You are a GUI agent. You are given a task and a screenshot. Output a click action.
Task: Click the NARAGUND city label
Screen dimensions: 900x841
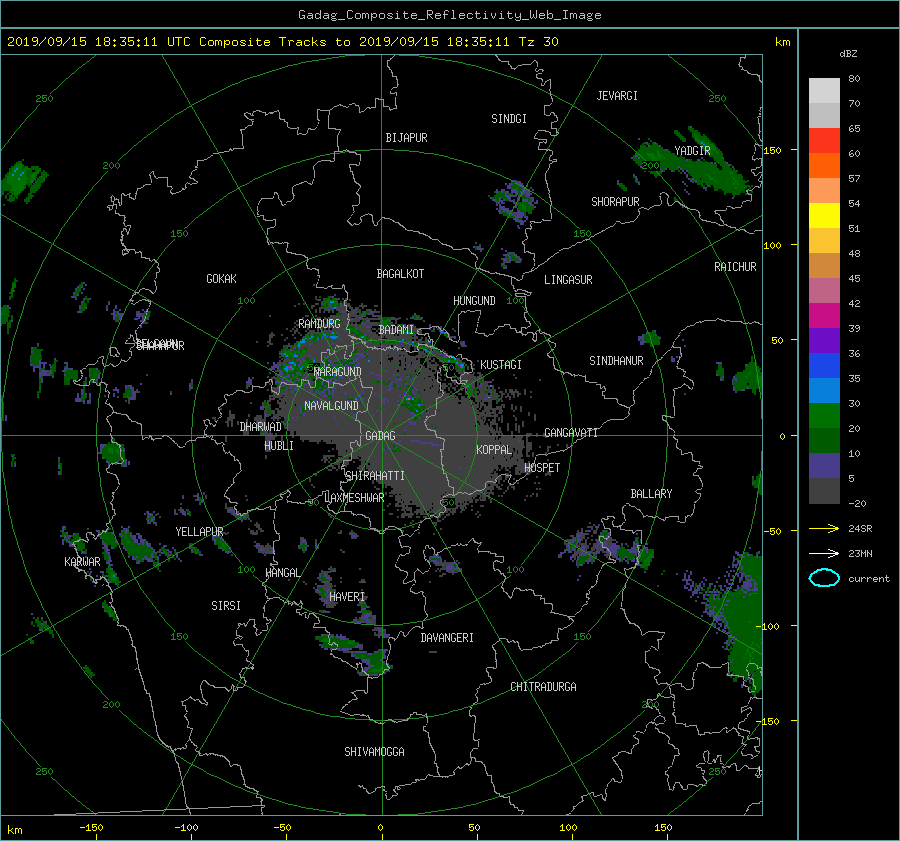338,372
